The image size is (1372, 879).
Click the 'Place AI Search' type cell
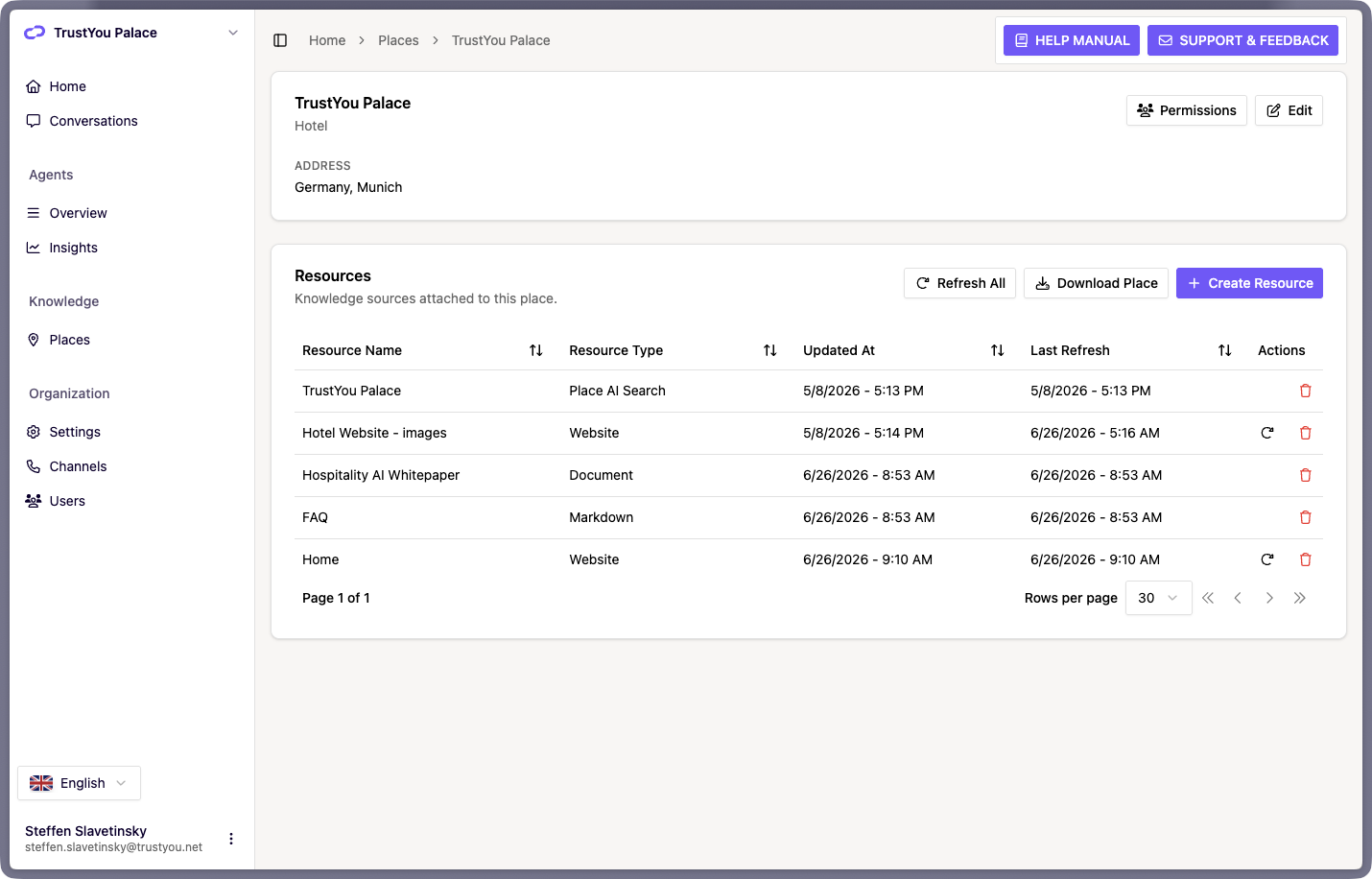point(617,391)
